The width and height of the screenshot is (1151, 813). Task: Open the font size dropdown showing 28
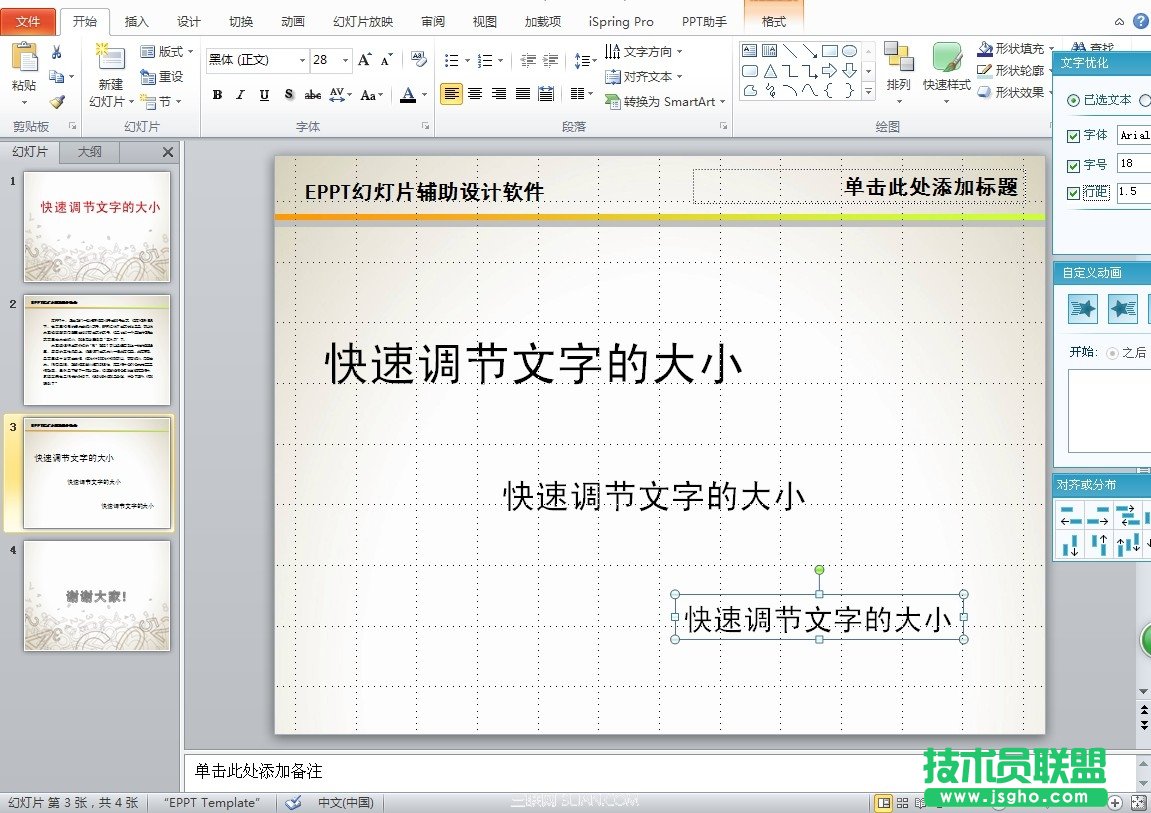(x=343, y=60)
